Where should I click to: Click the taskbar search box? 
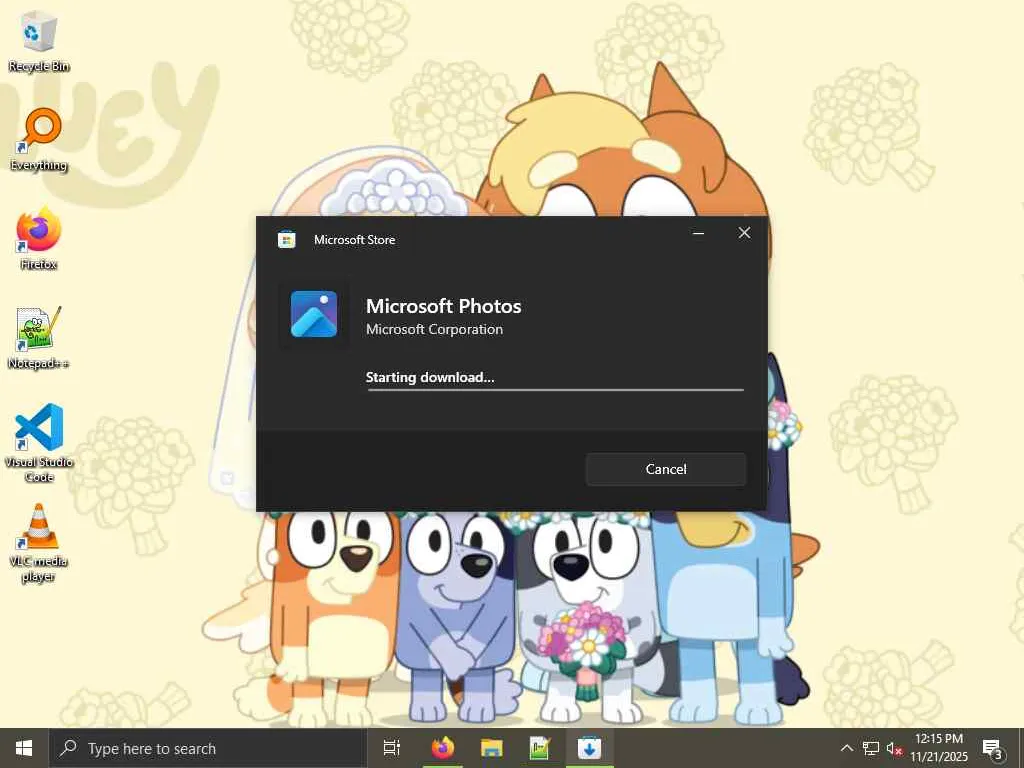coord(208,748)
